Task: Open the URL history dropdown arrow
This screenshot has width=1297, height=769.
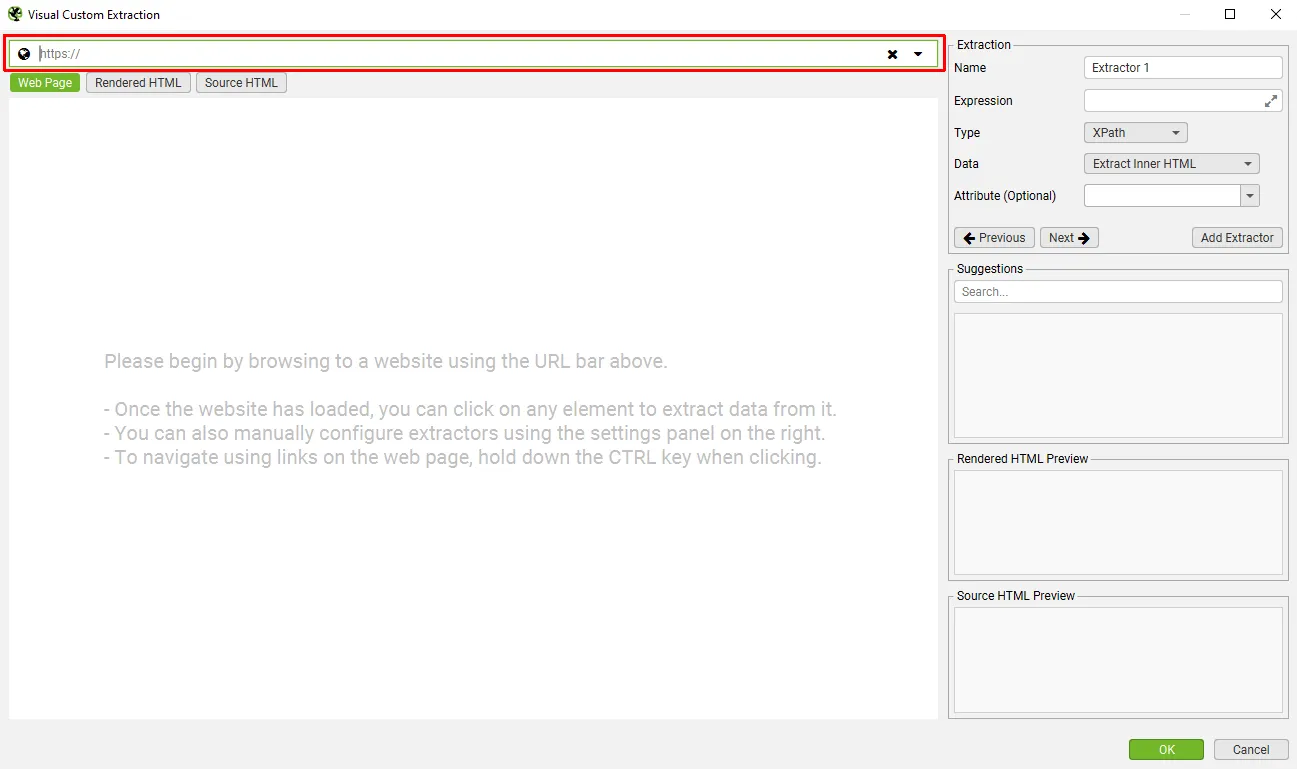Action: click(x=917, y=53)
